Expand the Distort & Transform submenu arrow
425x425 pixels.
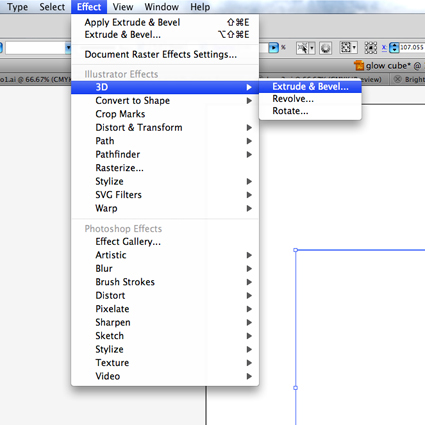[249, 128]
